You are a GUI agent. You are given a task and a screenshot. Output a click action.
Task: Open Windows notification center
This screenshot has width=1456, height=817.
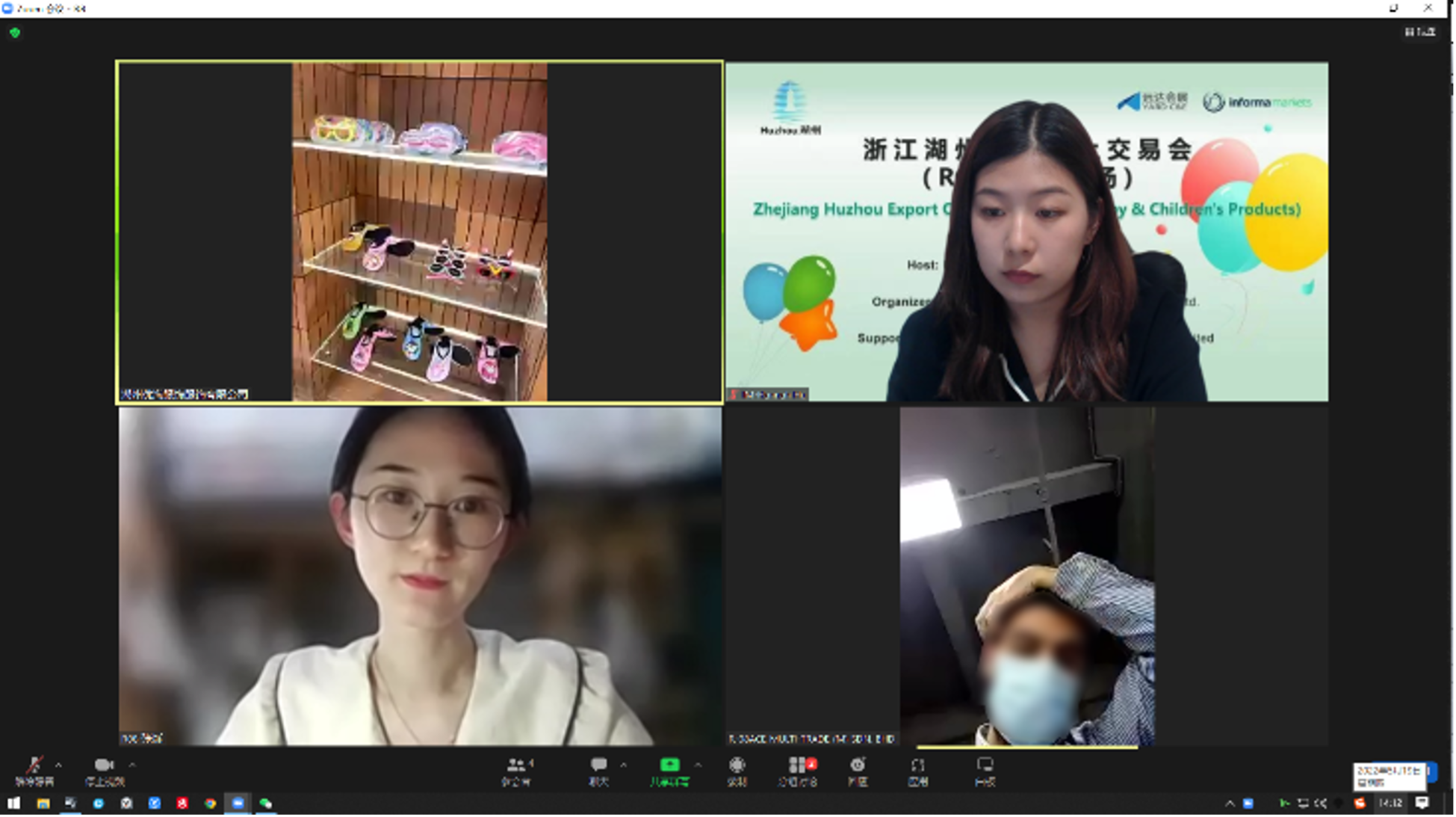coord(1422,803)
